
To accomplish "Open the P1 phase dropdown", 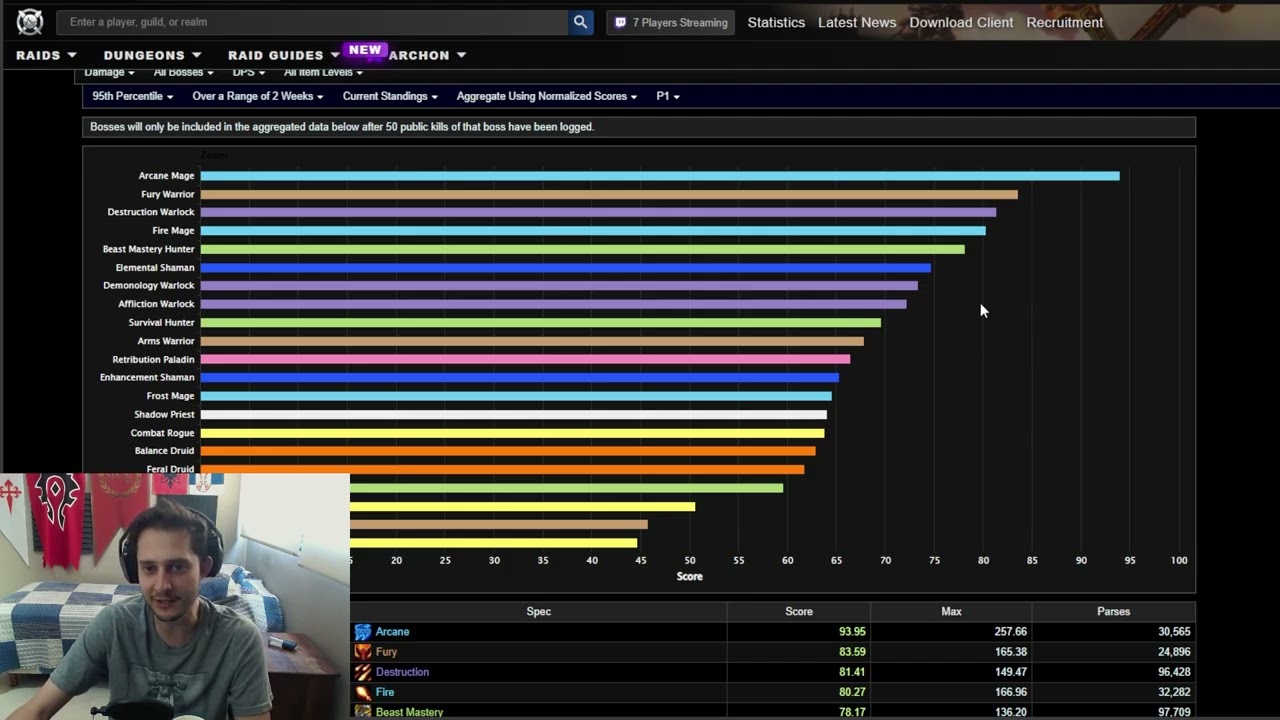I will coord(668,96).
